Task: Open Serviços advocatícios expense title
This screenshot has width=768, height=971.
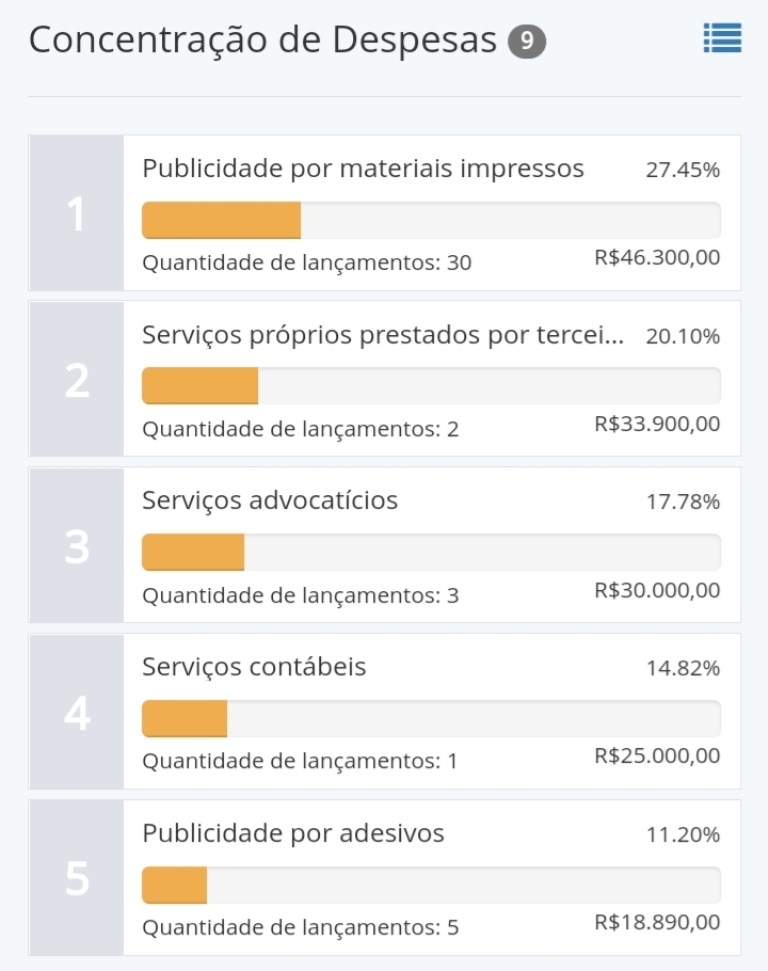Action: (270, 500)
